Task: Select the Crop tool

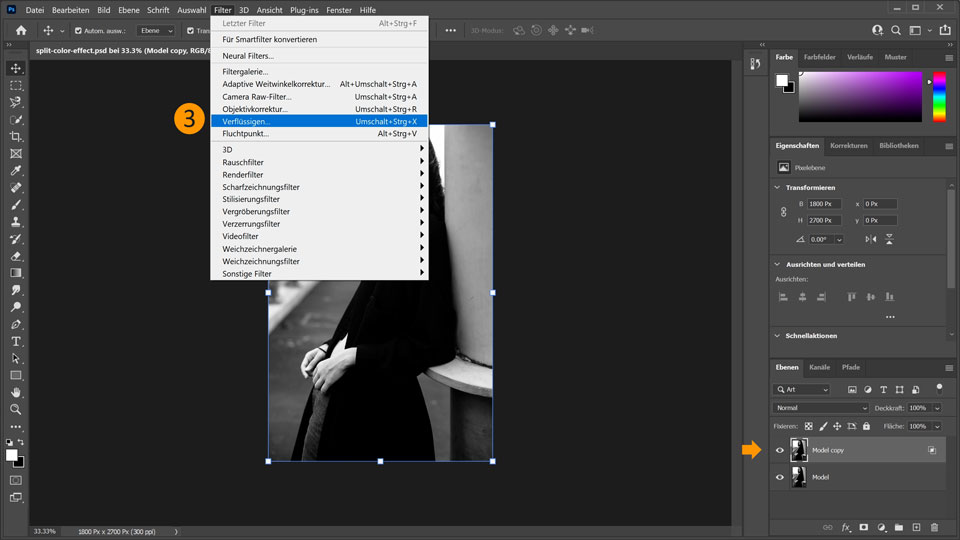Action: point(16,137)
